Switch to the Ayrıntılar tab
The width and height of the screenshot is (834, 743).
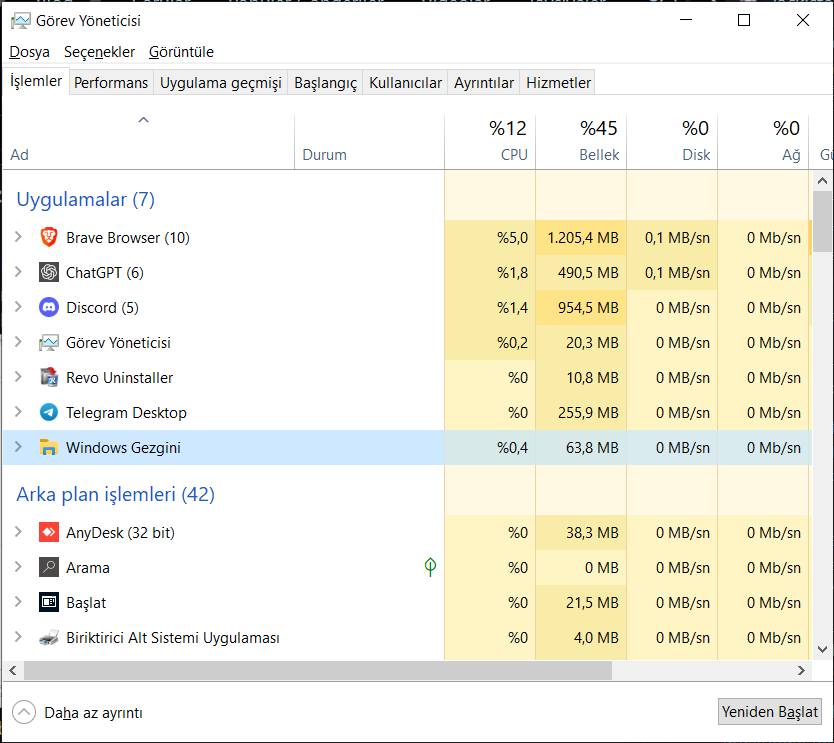click(x=483, y=82)
